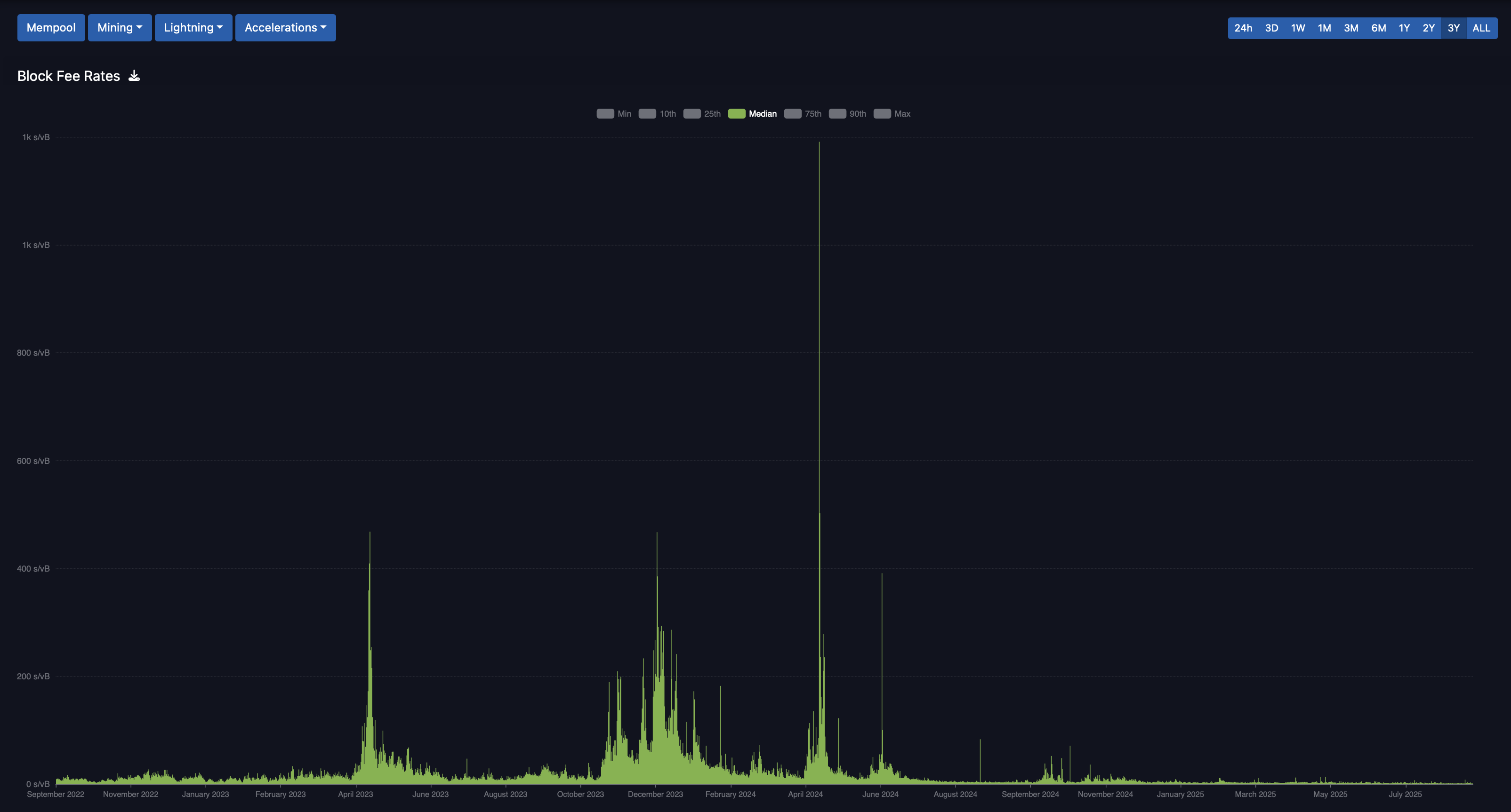Click the November 2024 axis label
The height and width of the screenshot is (812, 1511).
pyautogui.click(x=1105, y=795)
